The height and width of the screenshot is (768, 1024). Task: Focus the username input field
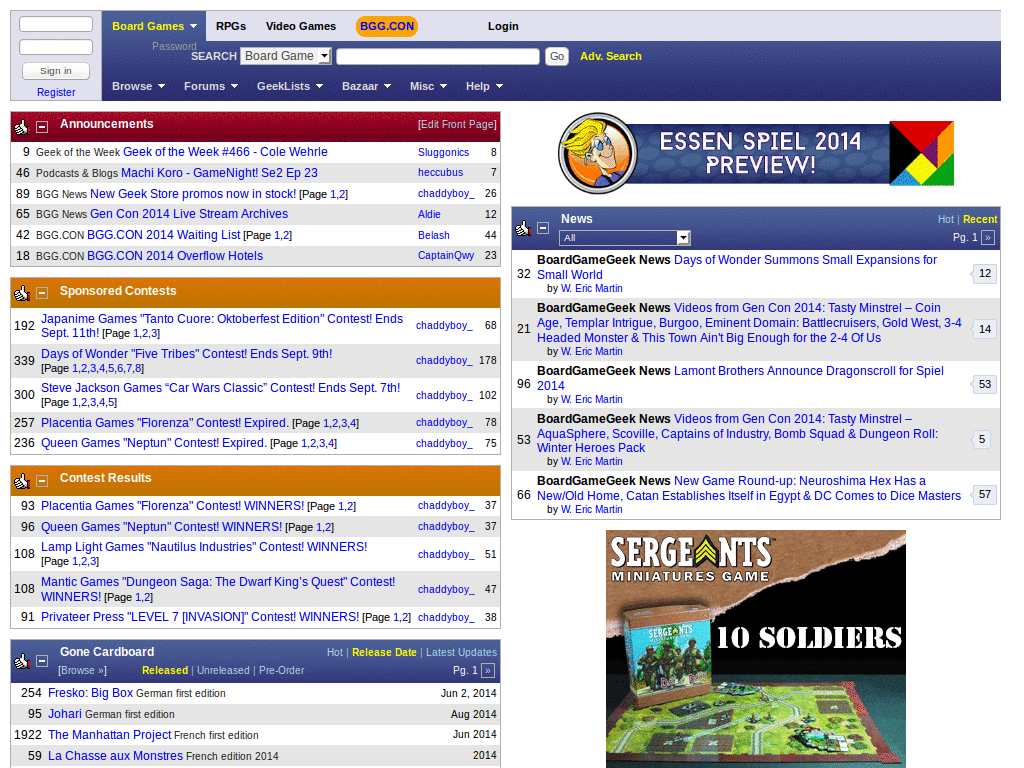coord(56,24)
